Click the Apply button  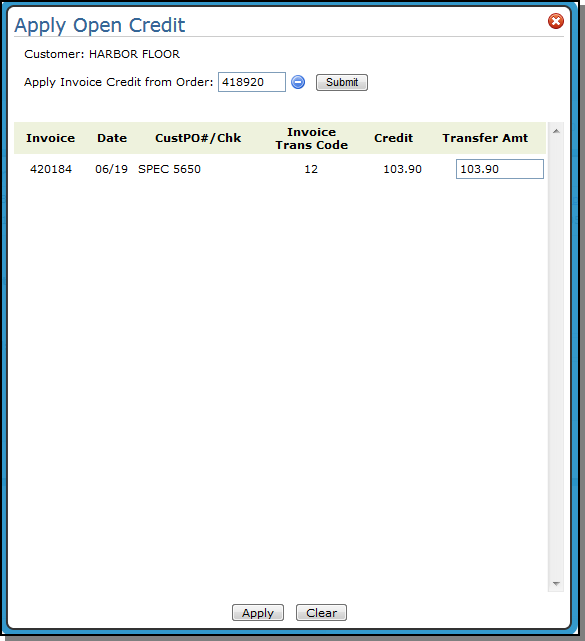click(258, 613)
